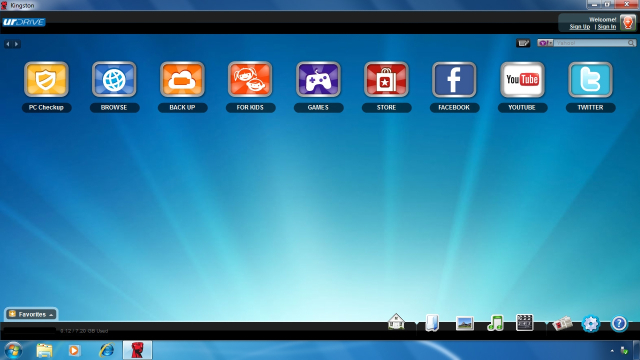The height and width of the screenshot is (360, 640).
Task: Launch the GAMES controller icon
Action: 318,79
